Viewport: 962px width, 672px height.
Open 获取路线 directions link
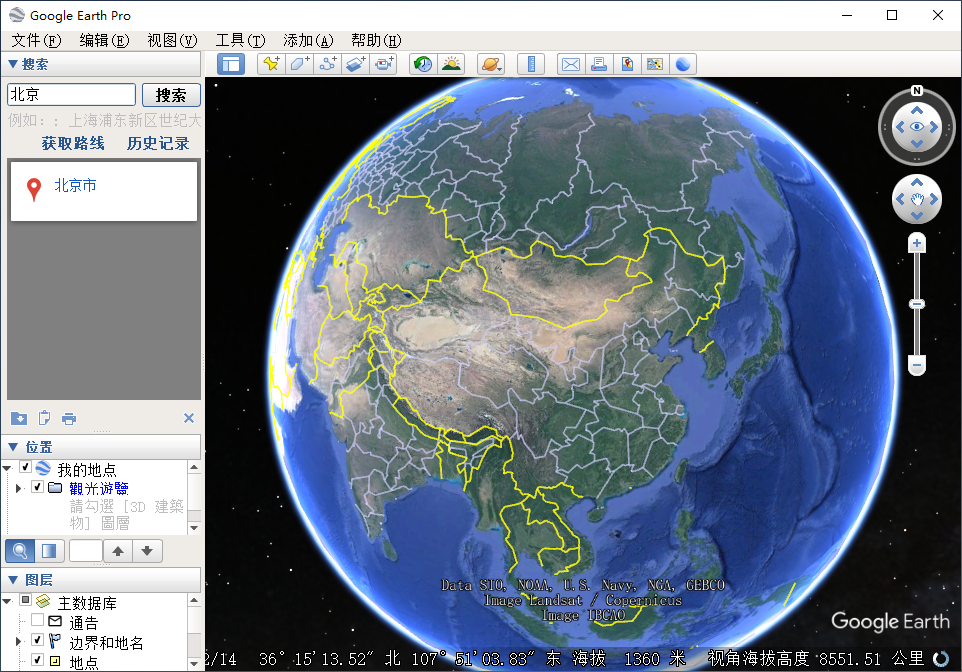tap(73, 144)
